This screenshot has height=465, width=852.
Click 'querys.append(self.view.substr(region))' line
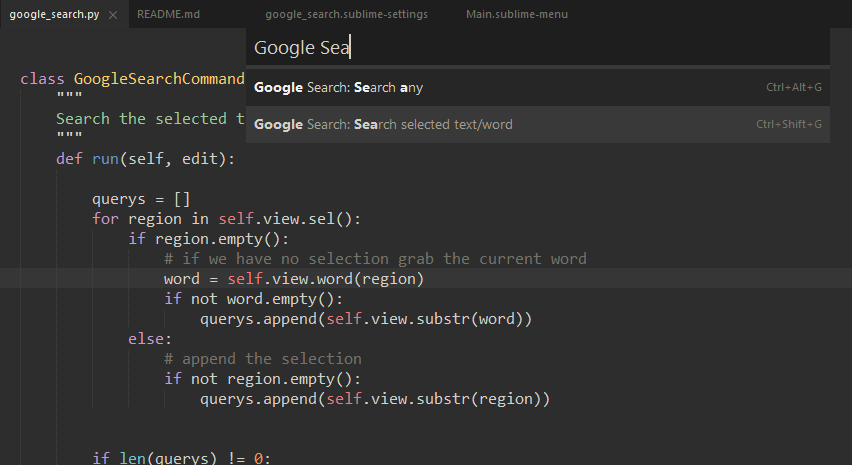point(375,399)
